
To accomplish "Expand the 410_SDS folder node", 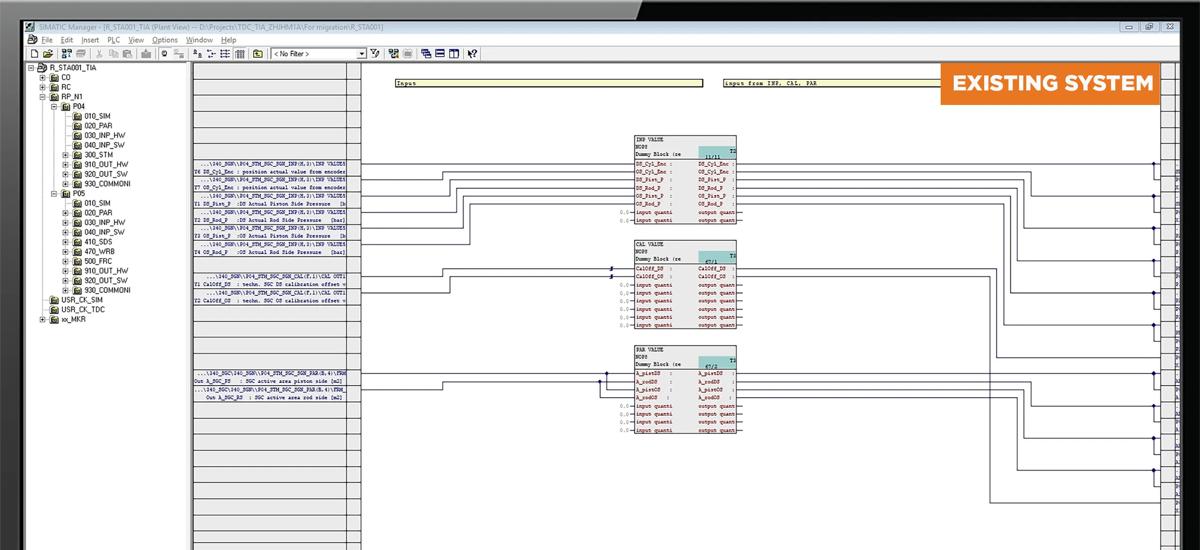I will click(x=65, y=242).
